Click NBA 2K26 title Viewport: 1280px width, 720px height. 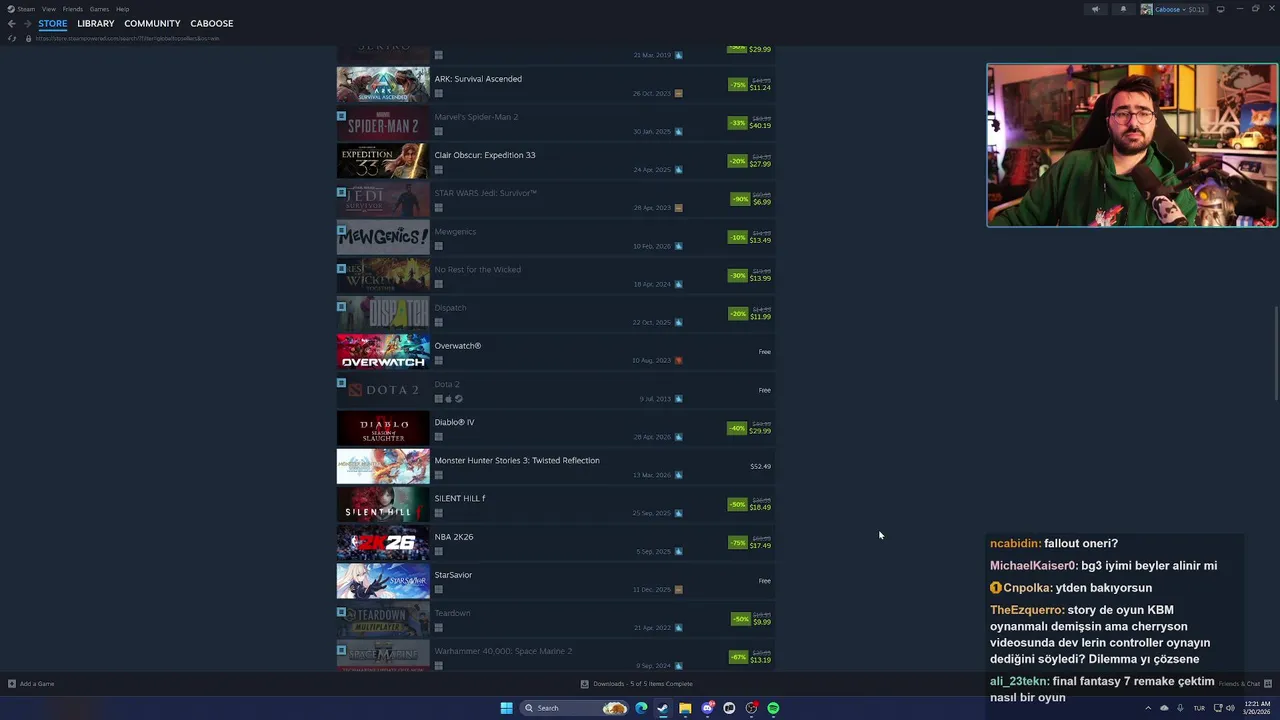[x=454, y=537]
